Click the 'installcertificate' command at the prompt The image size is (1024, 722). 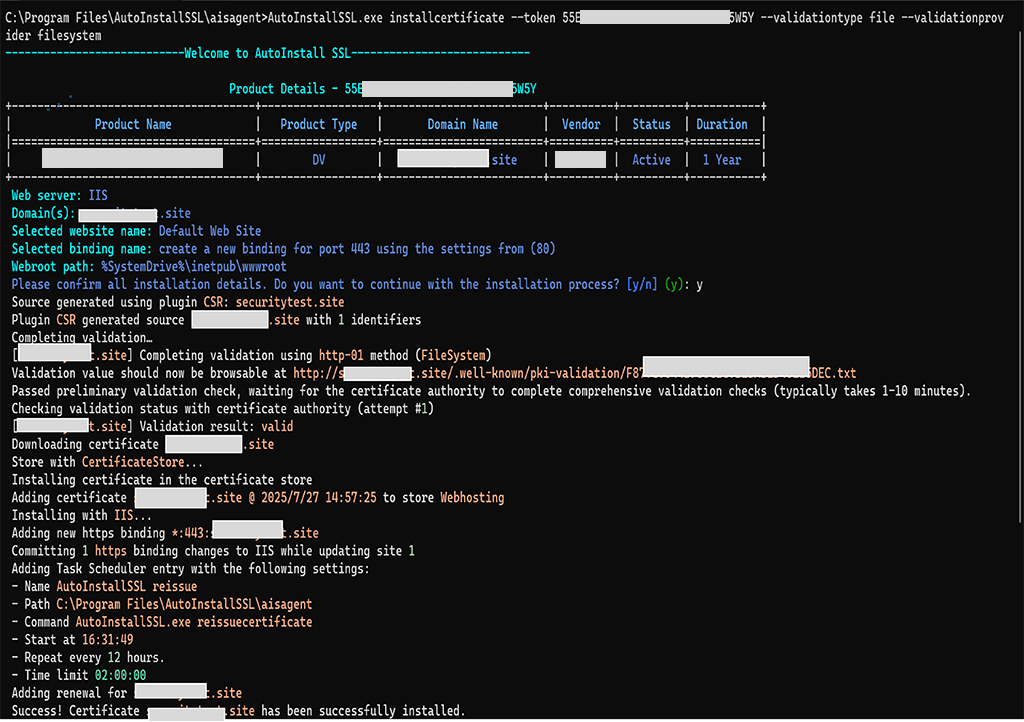tap(447, 18)
